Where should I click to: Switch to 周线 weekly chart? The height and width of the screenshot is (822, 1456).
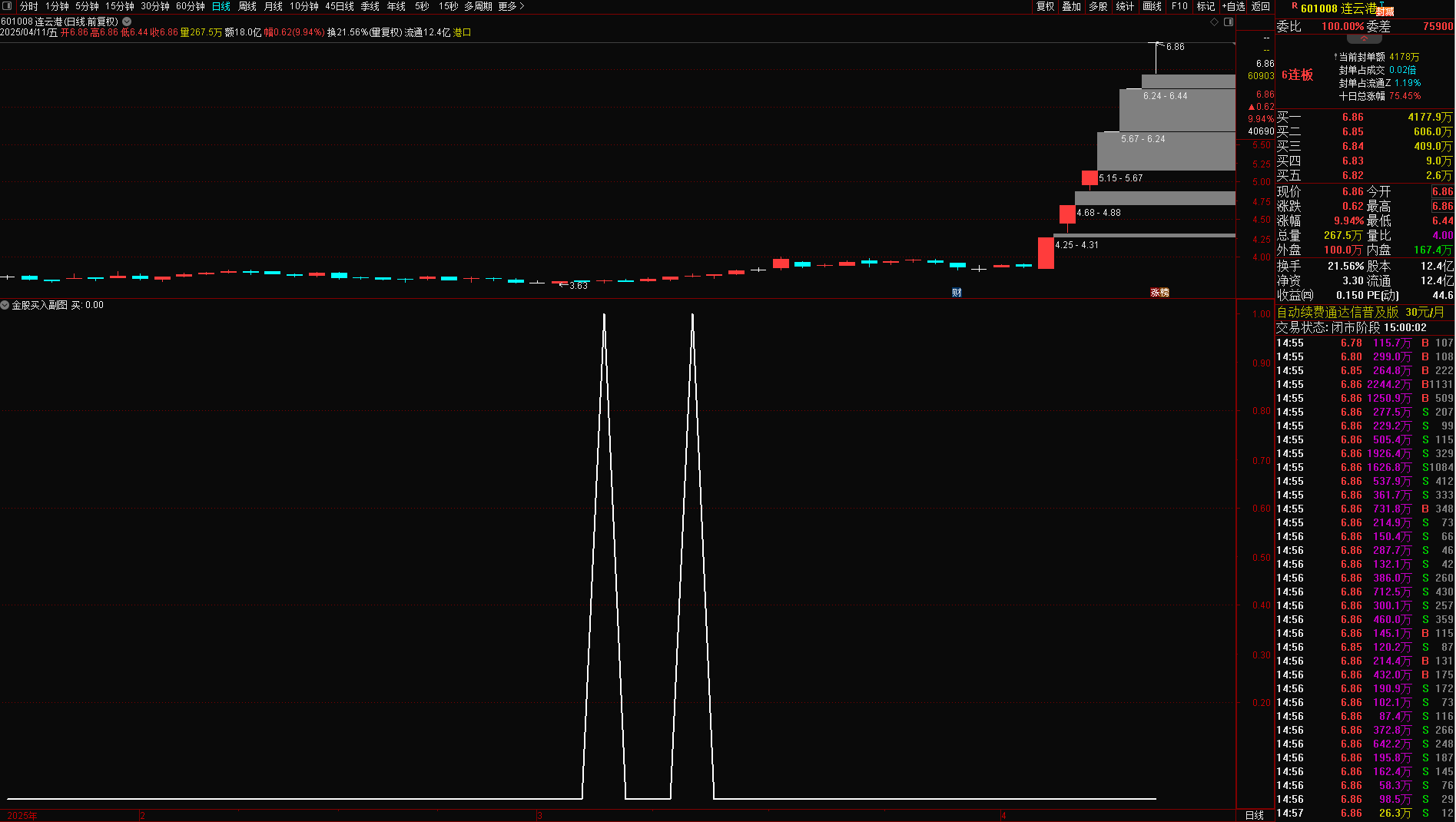coord(247,6)
